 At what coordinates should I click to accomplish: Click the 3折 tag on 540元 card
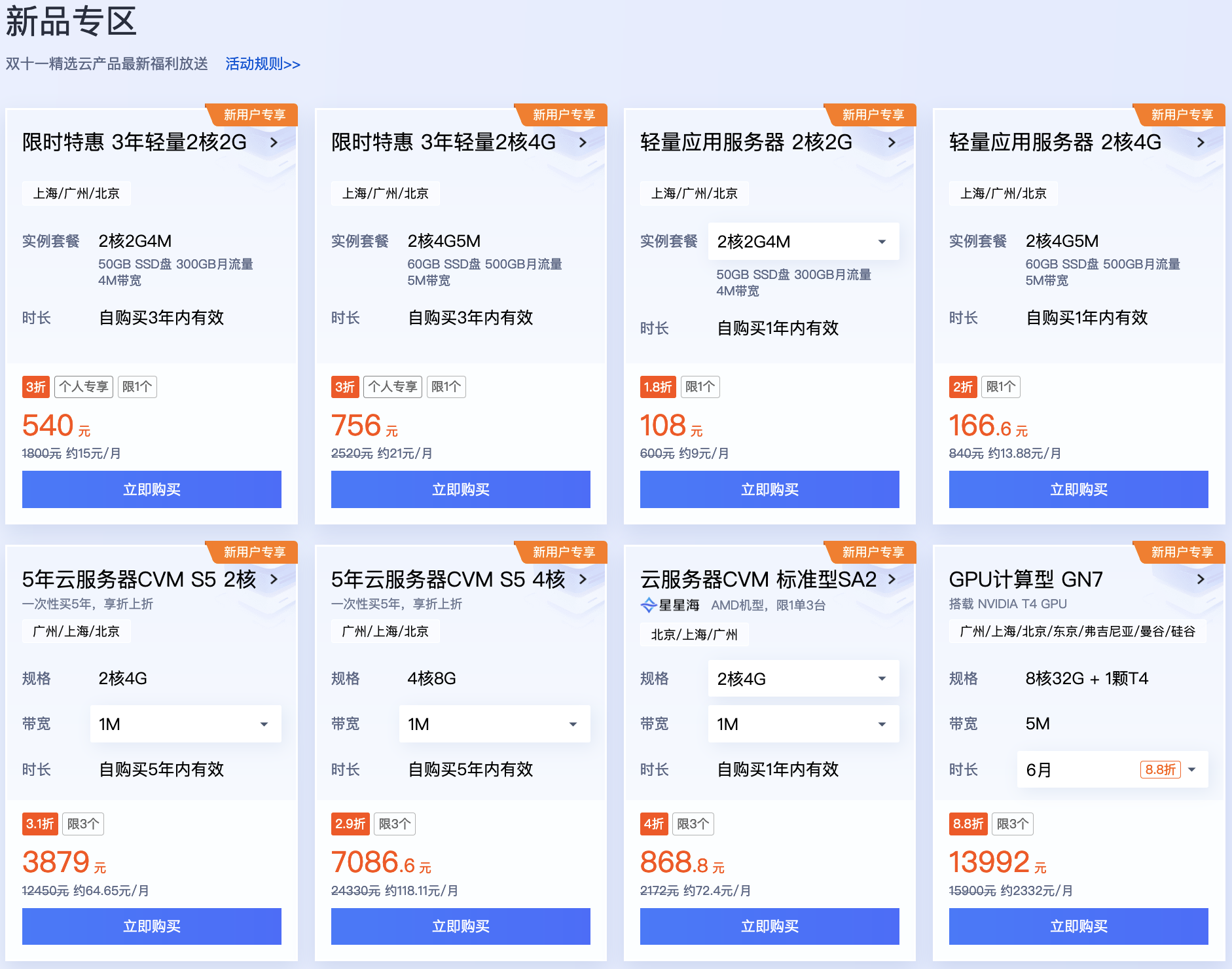36,387
